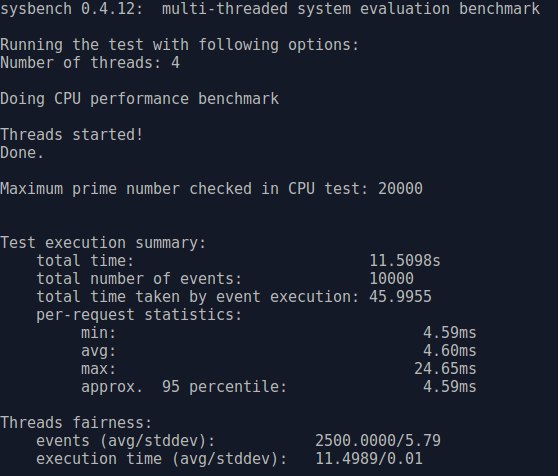Click the event execution time value 45.9955
This screenshot has width=558, height=476.
coord(400,296)
